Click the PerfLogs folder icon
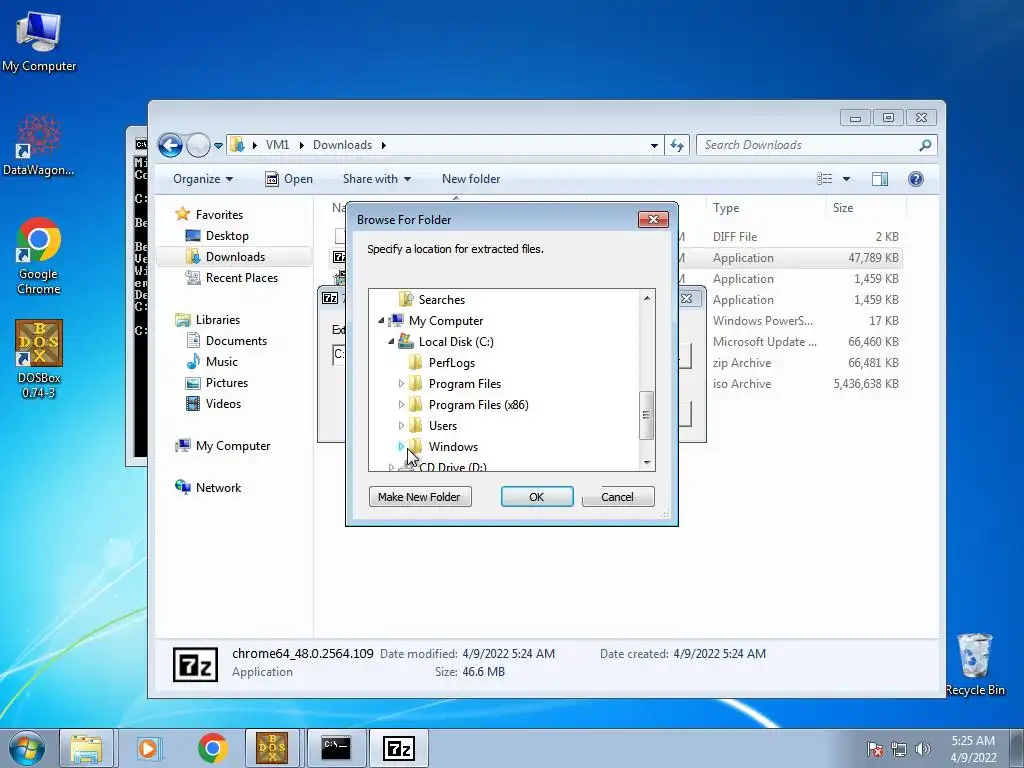 tap(415, 362)
